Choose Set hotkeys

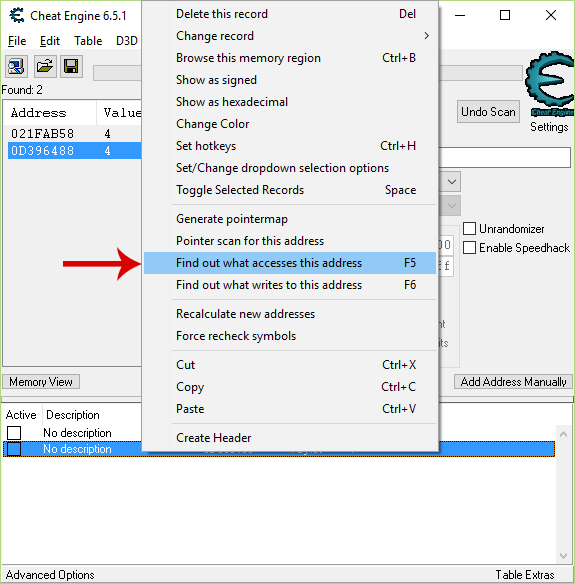click(x=290, y=146)
